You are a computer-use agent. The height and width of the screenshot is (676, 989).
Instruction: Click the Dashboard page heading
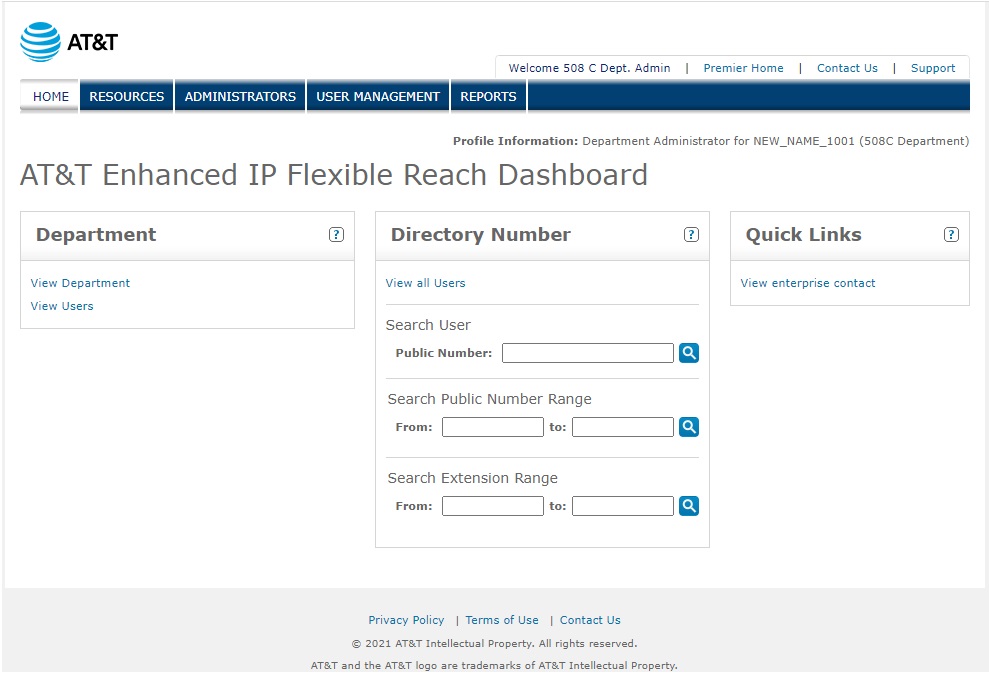tap(334, 175)
